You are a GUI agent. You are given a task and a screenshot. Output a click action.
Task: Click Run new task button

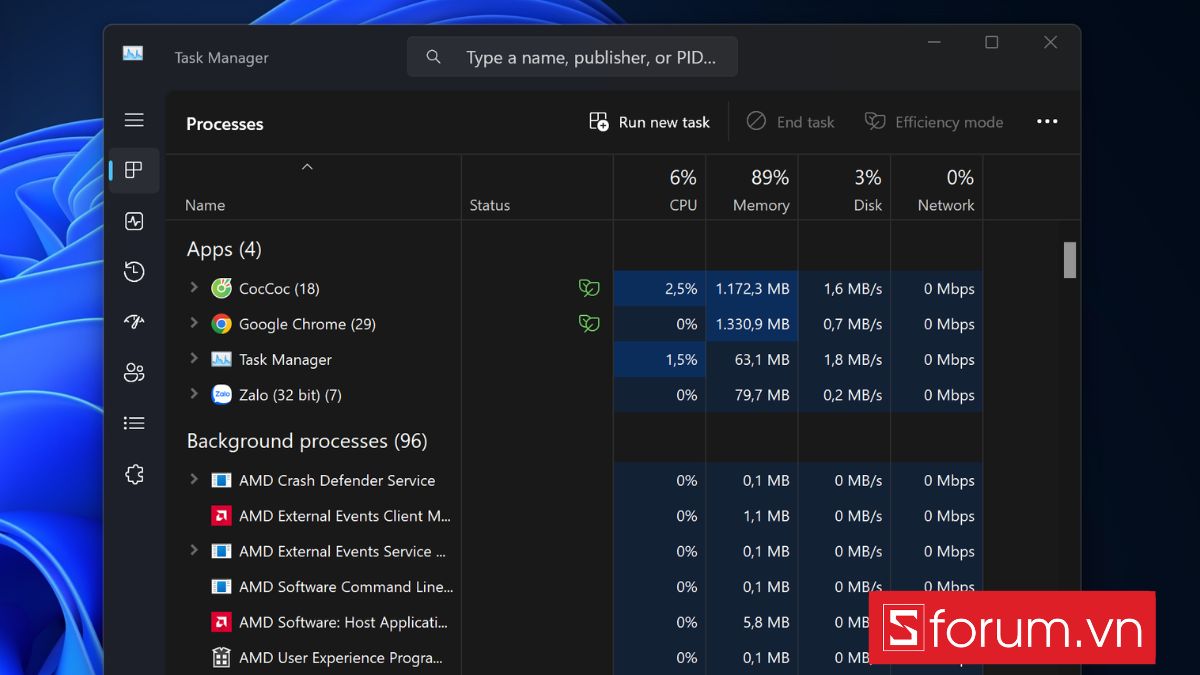pyautogui.click(x=650, y=122)
